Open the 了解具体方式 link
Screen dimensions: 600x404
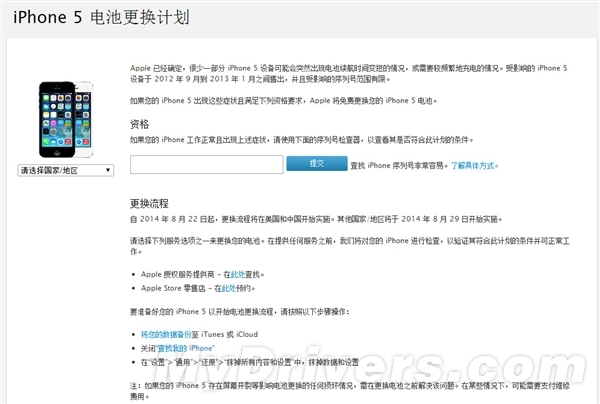click(474, 166)
